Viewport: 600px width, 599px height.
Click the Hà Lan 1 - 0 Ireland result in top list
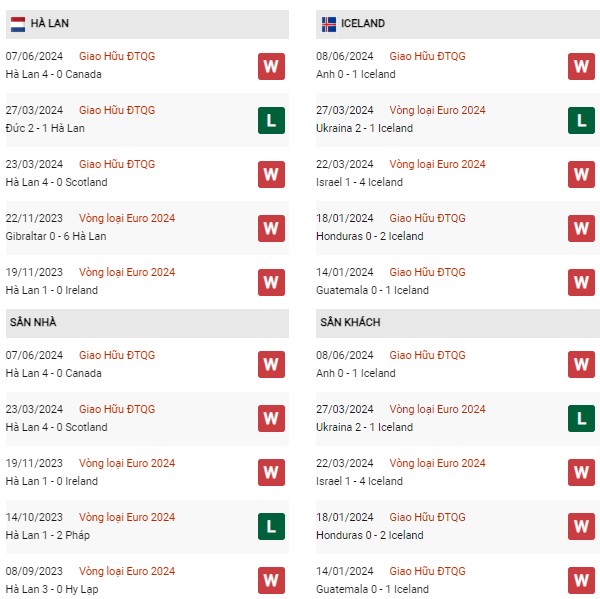coord(52,290)
